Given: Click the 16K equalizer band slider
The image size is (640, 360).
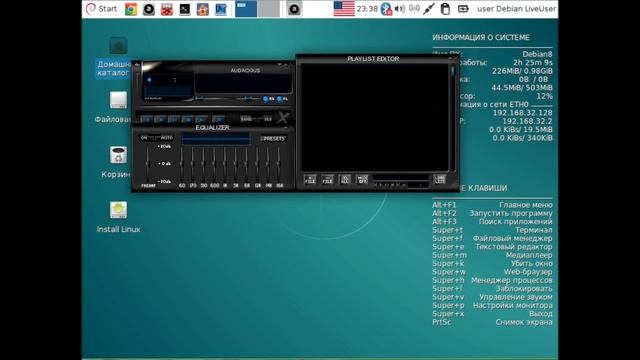Looking at the screenshot, I should point(279,164).
